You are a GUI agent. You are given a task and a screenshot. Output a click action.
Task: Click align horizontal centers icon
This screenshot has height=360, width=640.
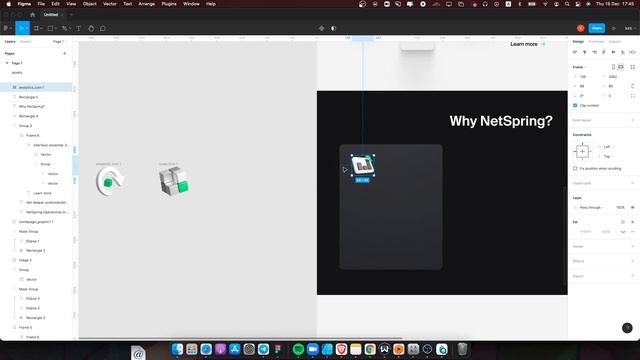584,52
